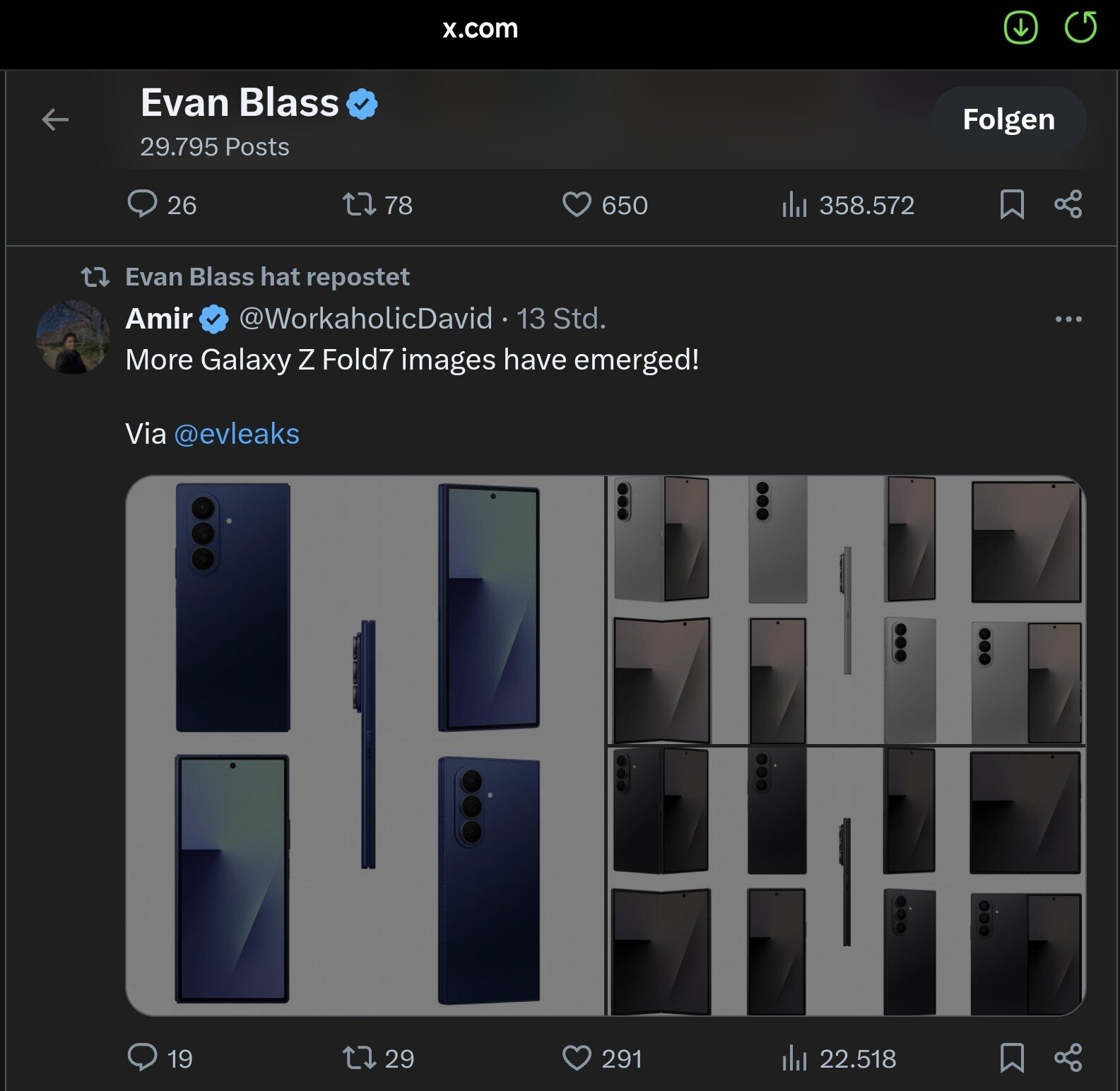Open the three-dot menu on Amir's post
Image resolution: width=1120 pixels, height=1091 pixels.
click(1068, 319)
